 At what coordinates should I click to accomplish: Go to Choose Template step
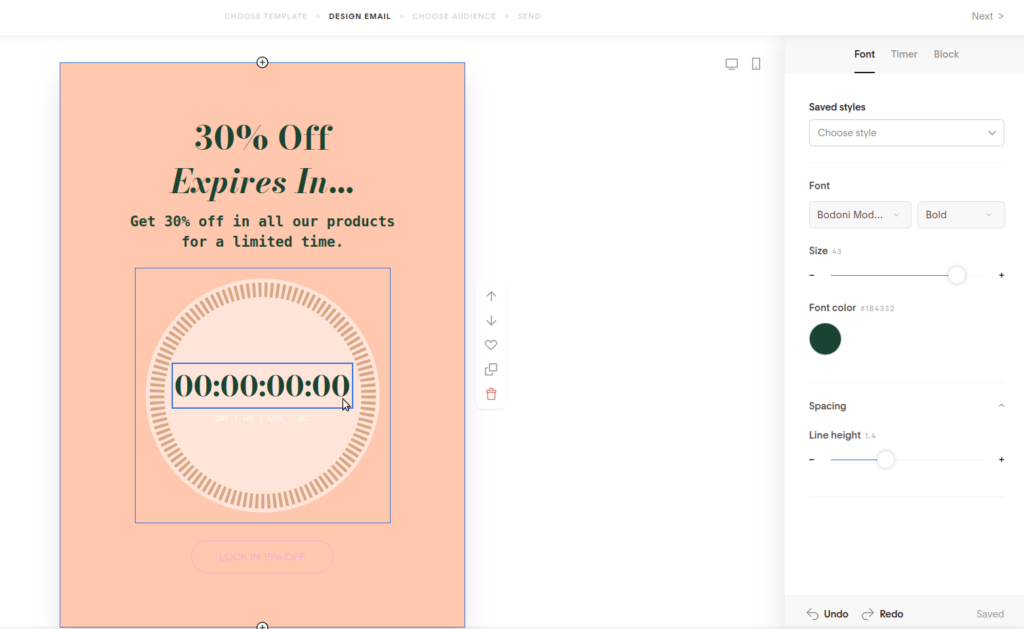[265, 16]
